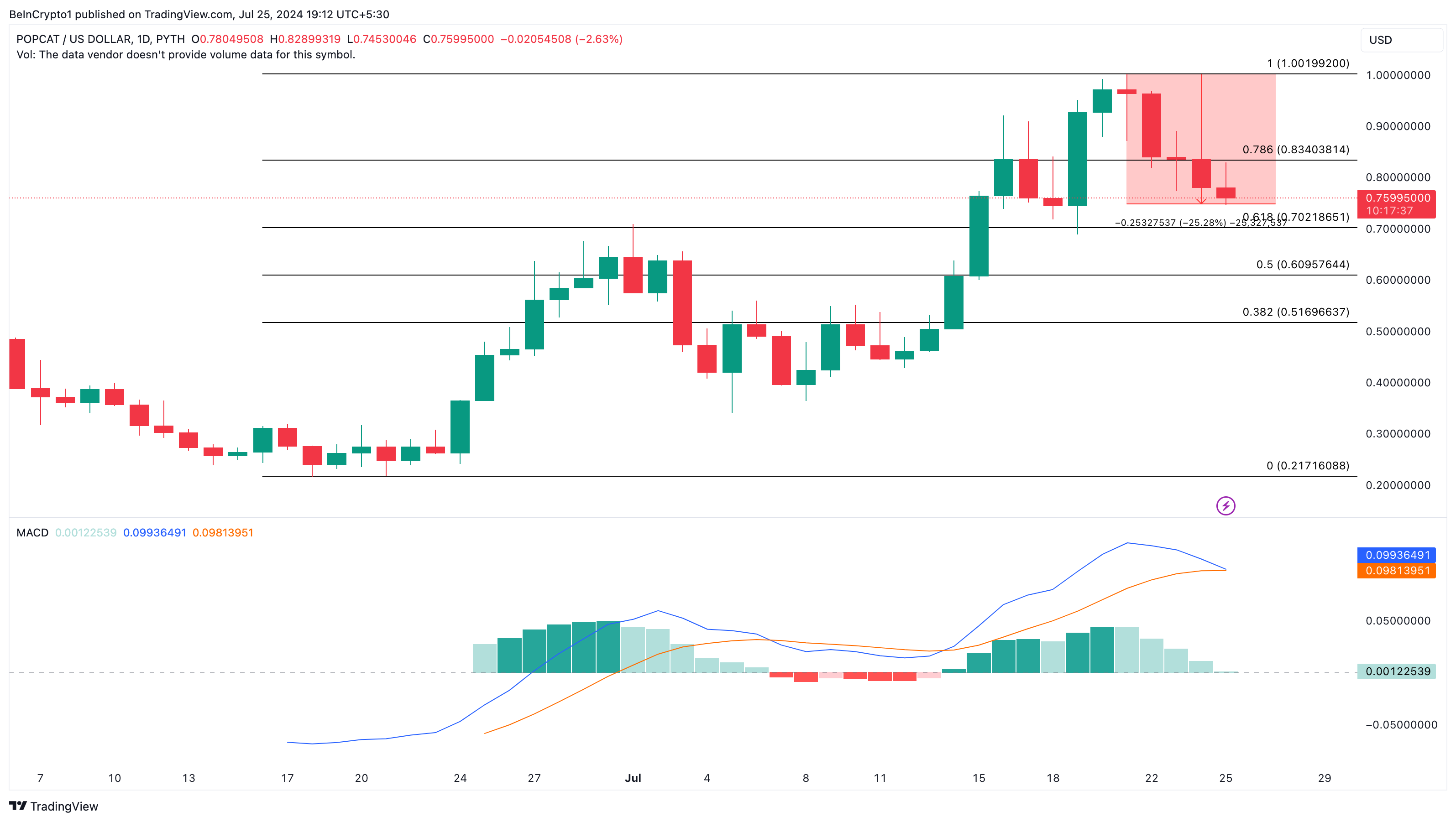Screen dimensions: 1456x822
Task: Click the orange signal value tag 0.09813951
Action: pos(1396,571)
